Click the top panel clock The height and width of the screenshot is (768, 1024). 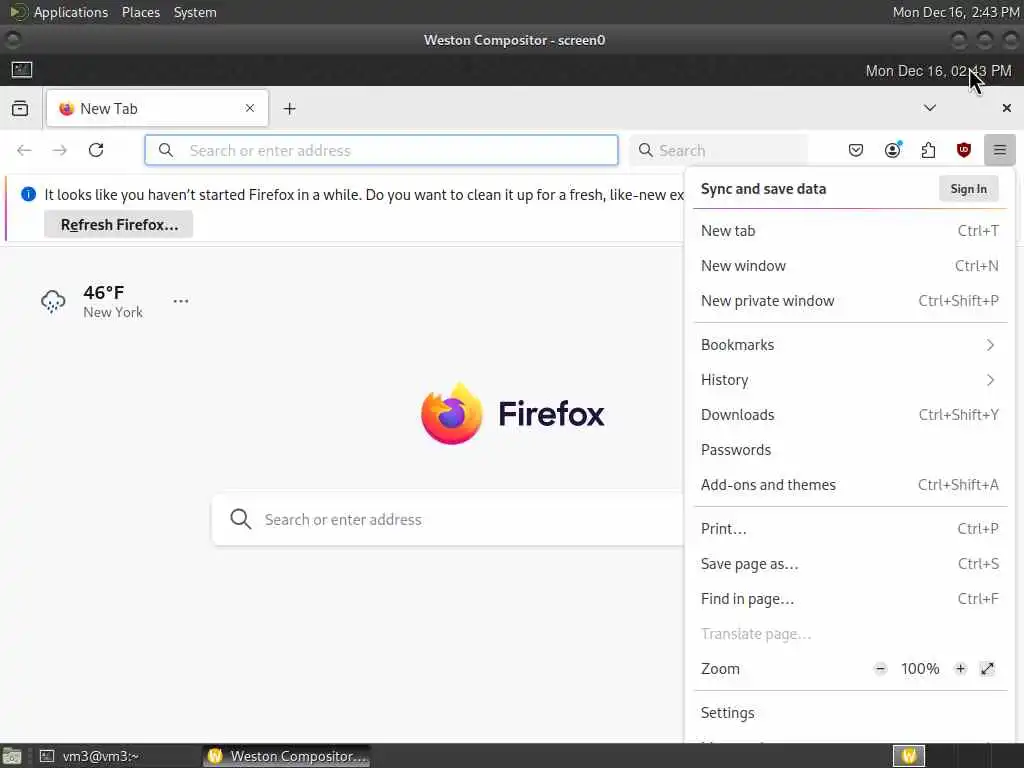[955, 12]
